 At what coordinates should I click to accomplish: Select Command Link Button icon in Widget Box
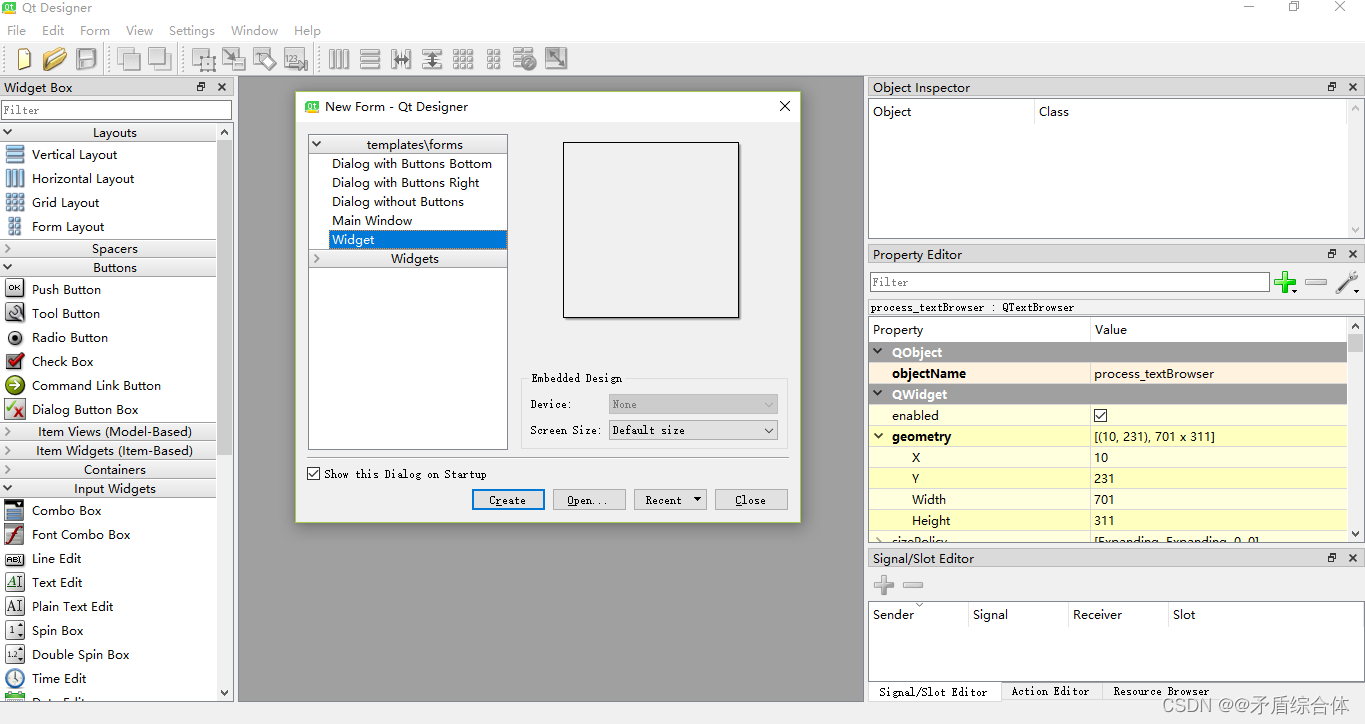tap(15, 385)
